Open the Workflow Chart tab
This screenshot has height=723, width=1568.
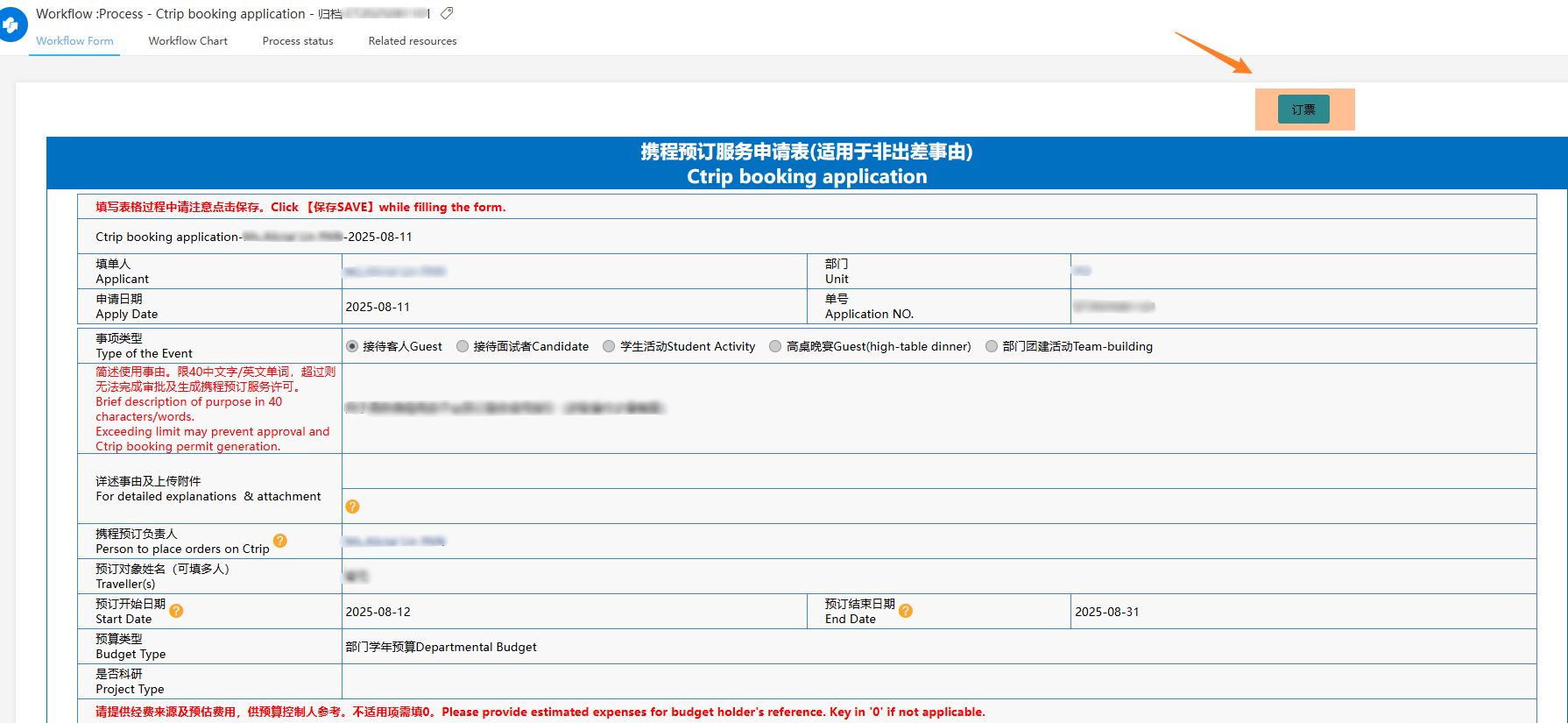point(187,41)
